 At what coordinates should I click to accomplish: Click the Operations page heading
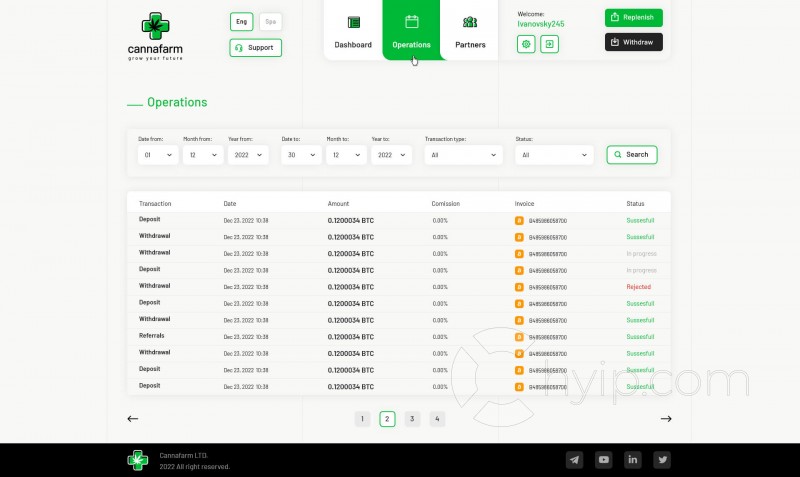(177, 102)
